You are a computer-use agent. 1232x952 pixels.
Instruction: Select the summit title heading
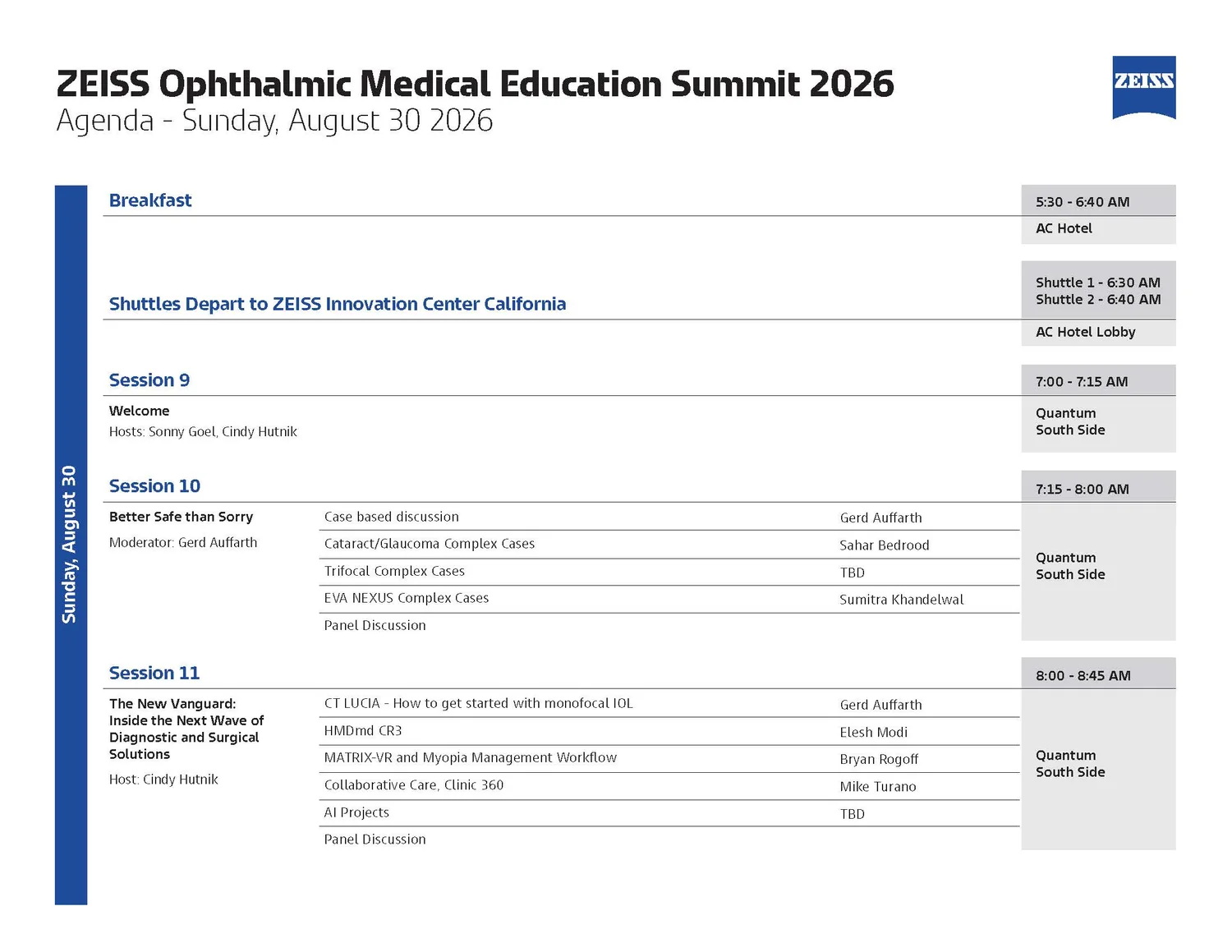point(475,84)
